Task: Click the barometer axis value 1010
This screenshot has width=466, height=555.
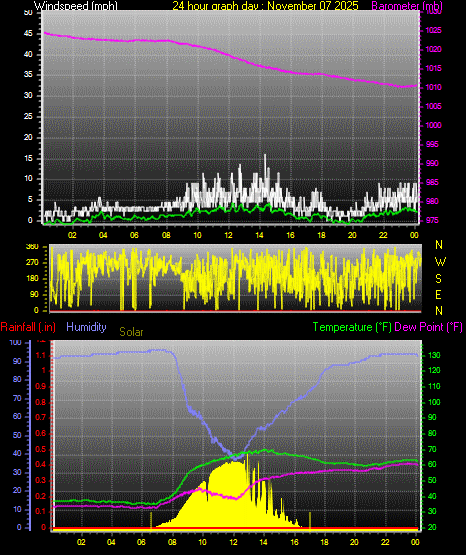Action: pos(433,87)
